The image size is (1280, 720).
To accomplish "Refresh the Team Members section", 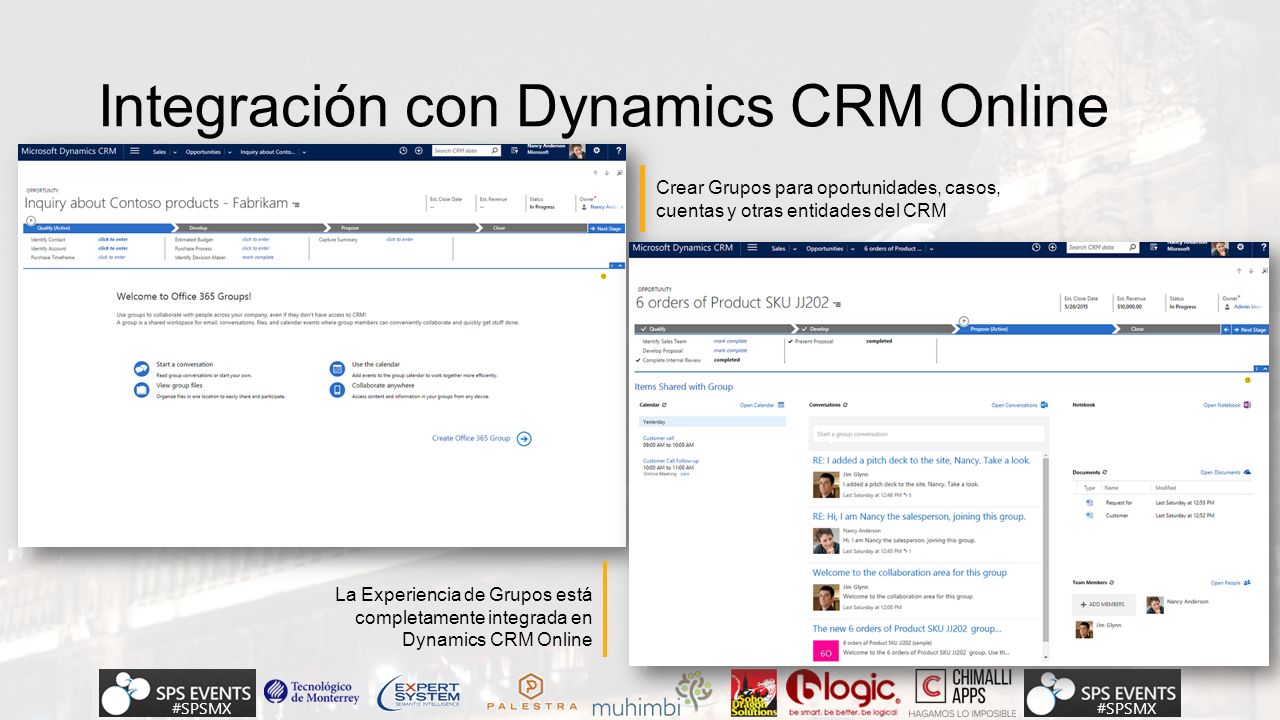I will click(1113, 582).
